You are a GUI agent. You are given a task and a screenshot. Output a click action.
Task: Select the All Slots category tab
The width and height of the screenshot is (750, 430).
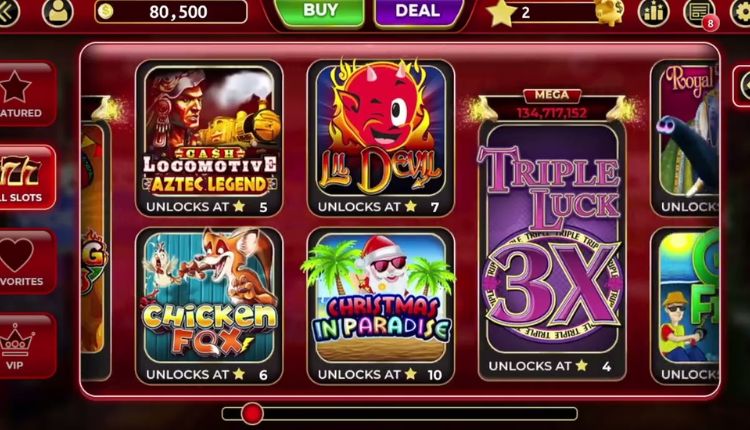27,177
